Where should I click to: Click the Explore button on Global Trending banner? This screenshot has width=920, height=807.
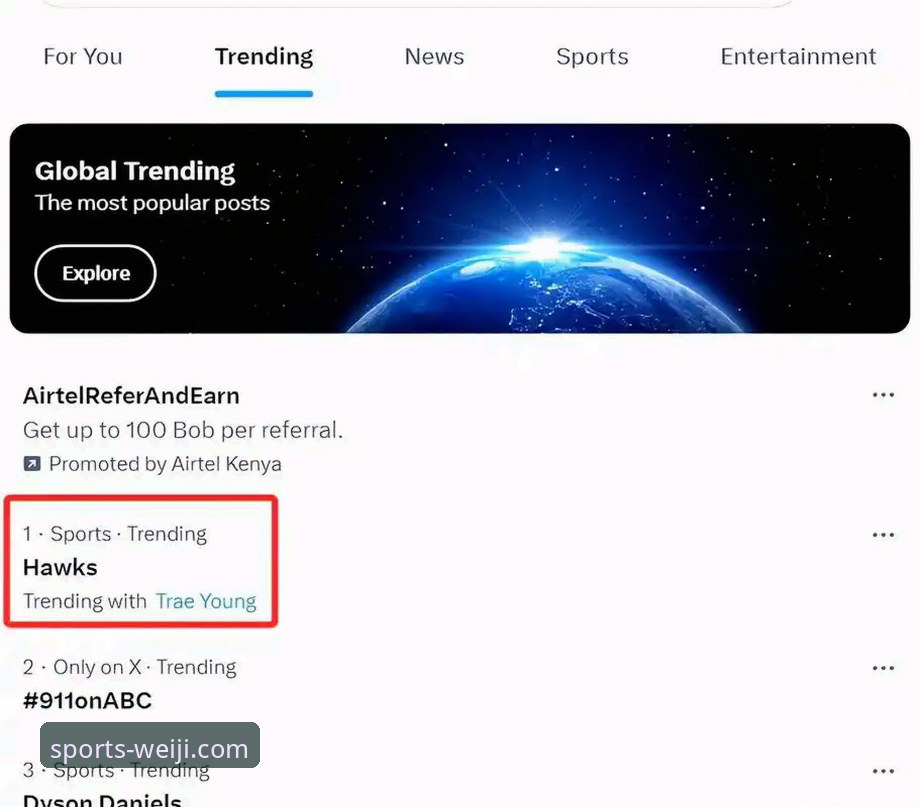(96, 273)
